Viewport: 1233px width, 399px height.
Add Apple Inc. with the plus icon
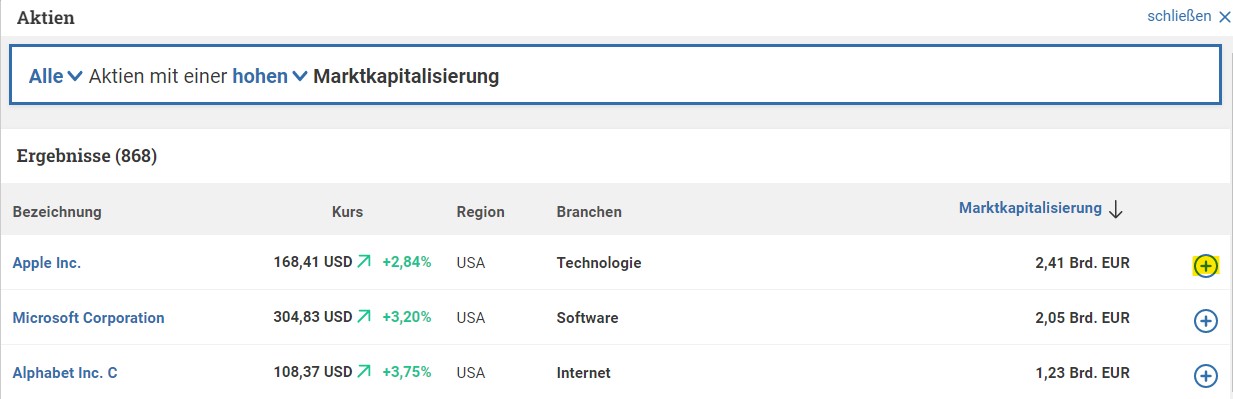pos(1206,266)
